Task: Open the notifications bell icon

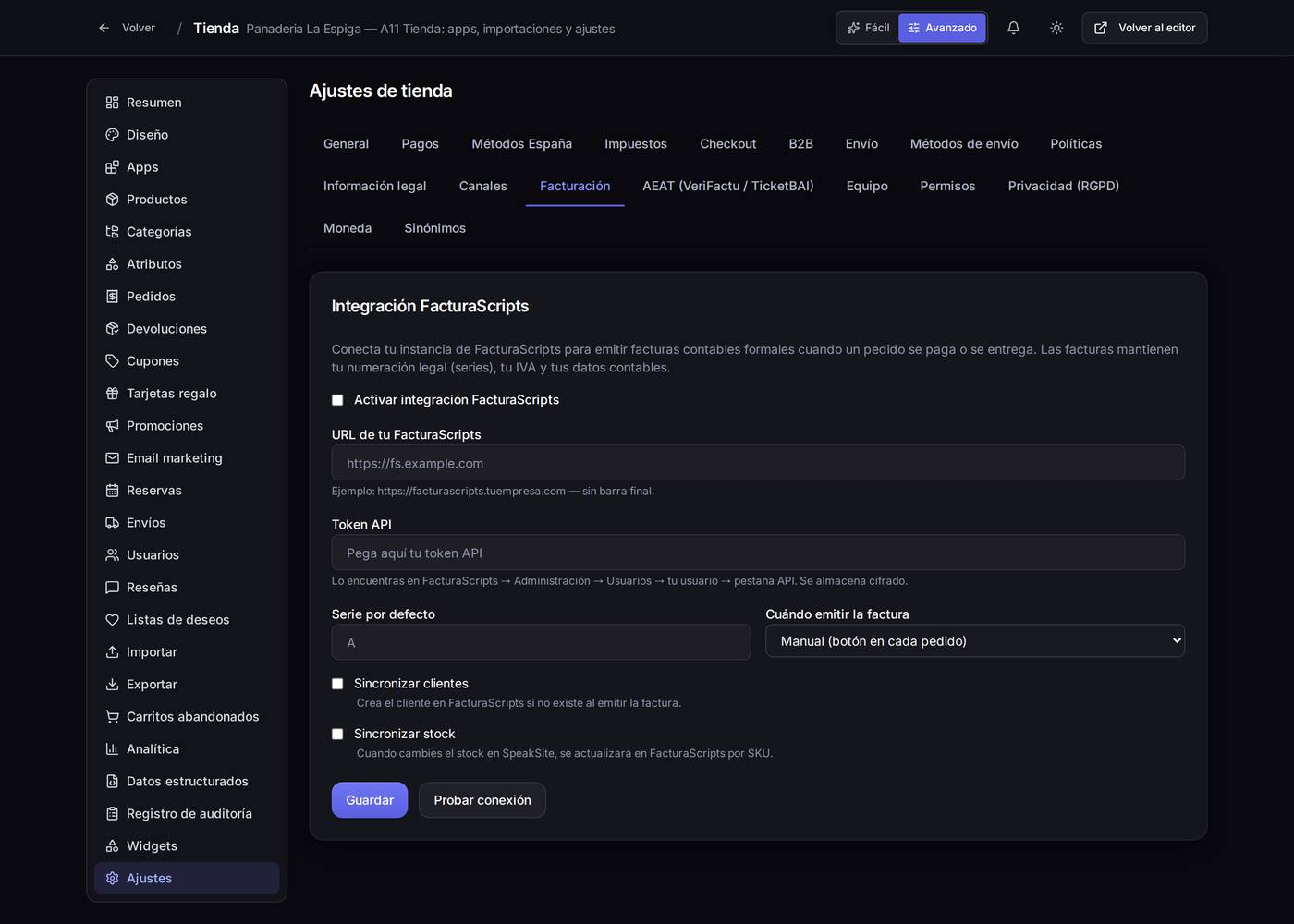Action: 1013,28
